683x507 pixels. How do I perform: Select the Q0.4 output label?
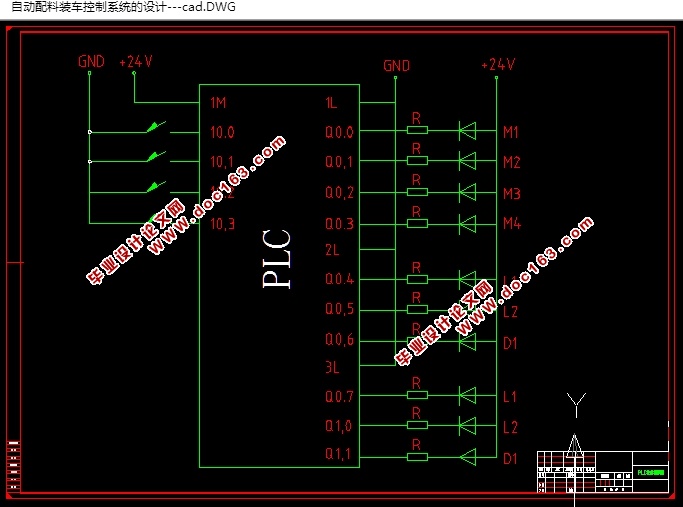(339, 279)
